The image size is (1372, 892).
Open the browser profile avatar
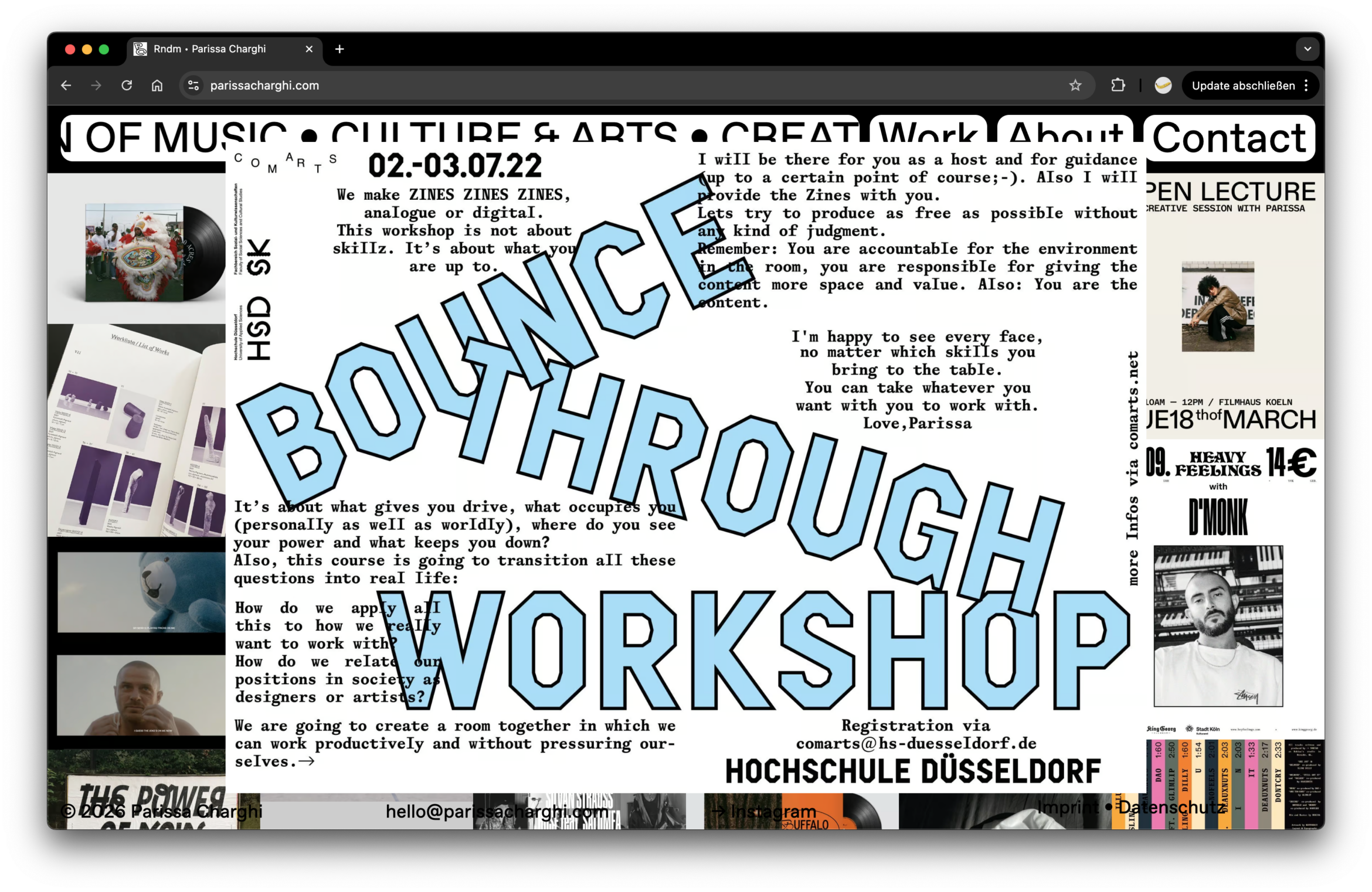[1163, 86]
